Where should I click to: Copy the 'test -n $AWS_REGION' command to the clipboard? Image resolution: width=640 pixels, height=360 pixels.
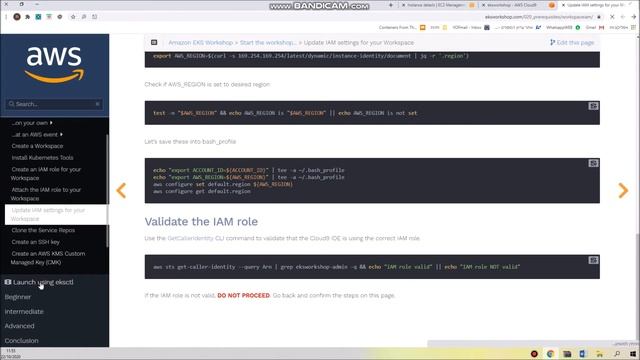click(593, 106)
